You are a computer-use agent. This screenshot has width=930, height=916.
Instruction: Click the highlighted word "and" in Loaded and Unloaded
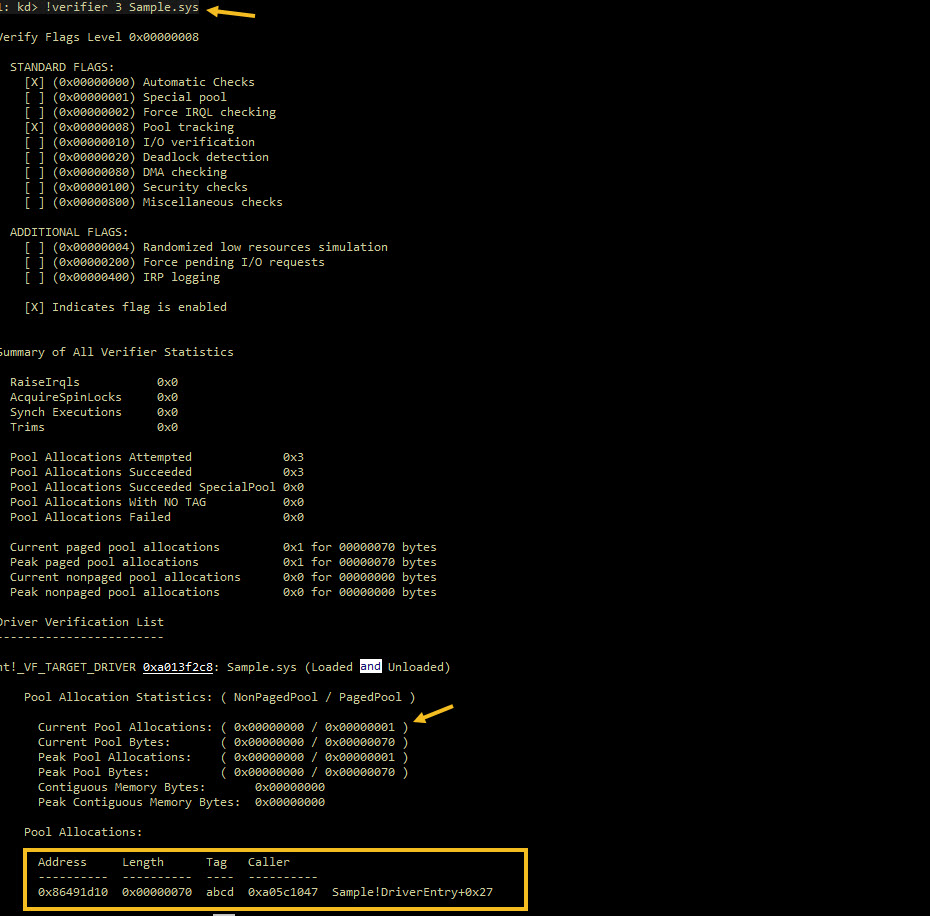click(x=370, y=667)
